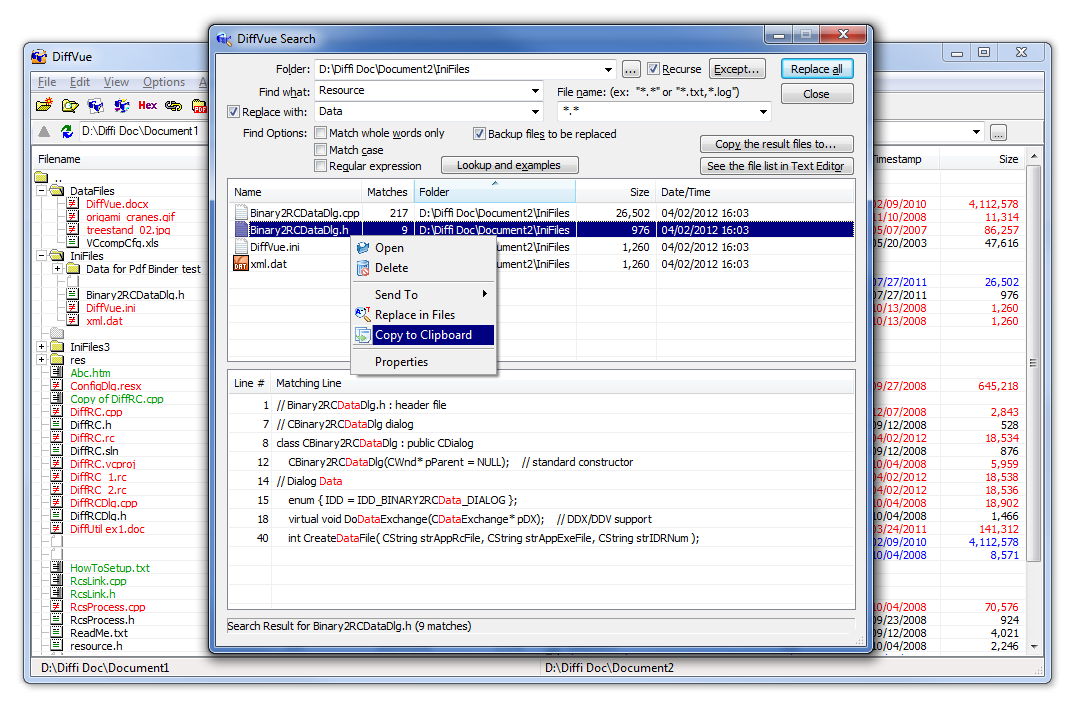Choose Send To in context menu
The width and height of the screenshot is (1077, 708).
pos(423,295)
